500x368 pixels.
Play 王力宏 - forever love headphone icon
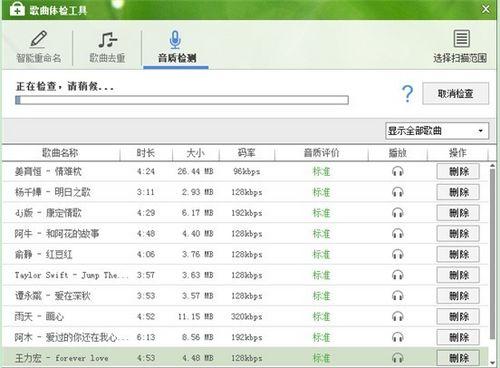397,358
